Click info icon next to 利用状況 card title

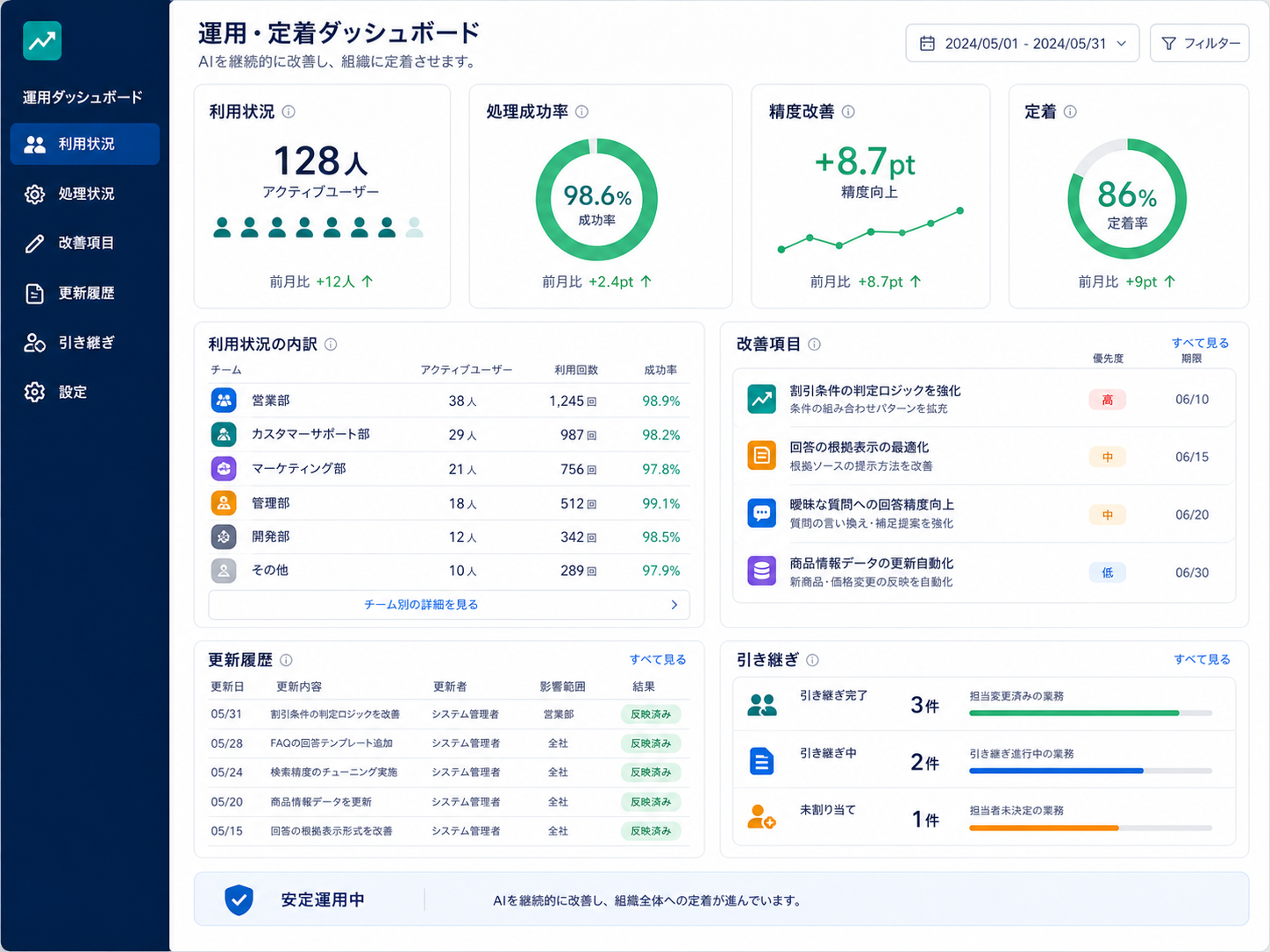pyautogui.click(x=289, y=111)
